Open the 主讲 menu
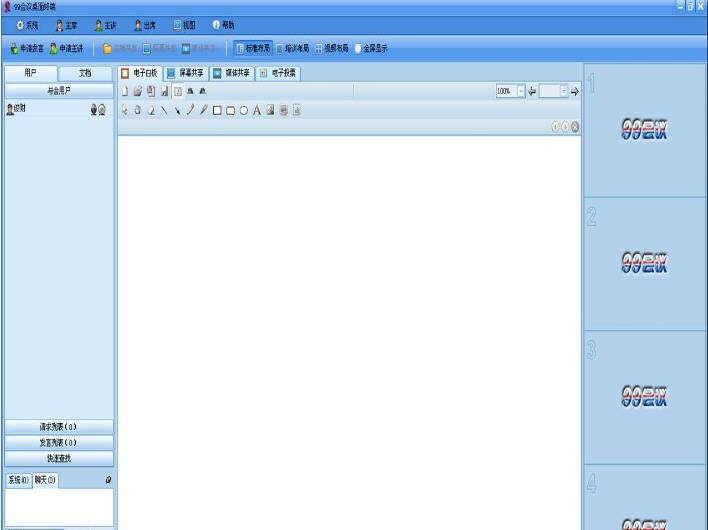 (105, 25)
